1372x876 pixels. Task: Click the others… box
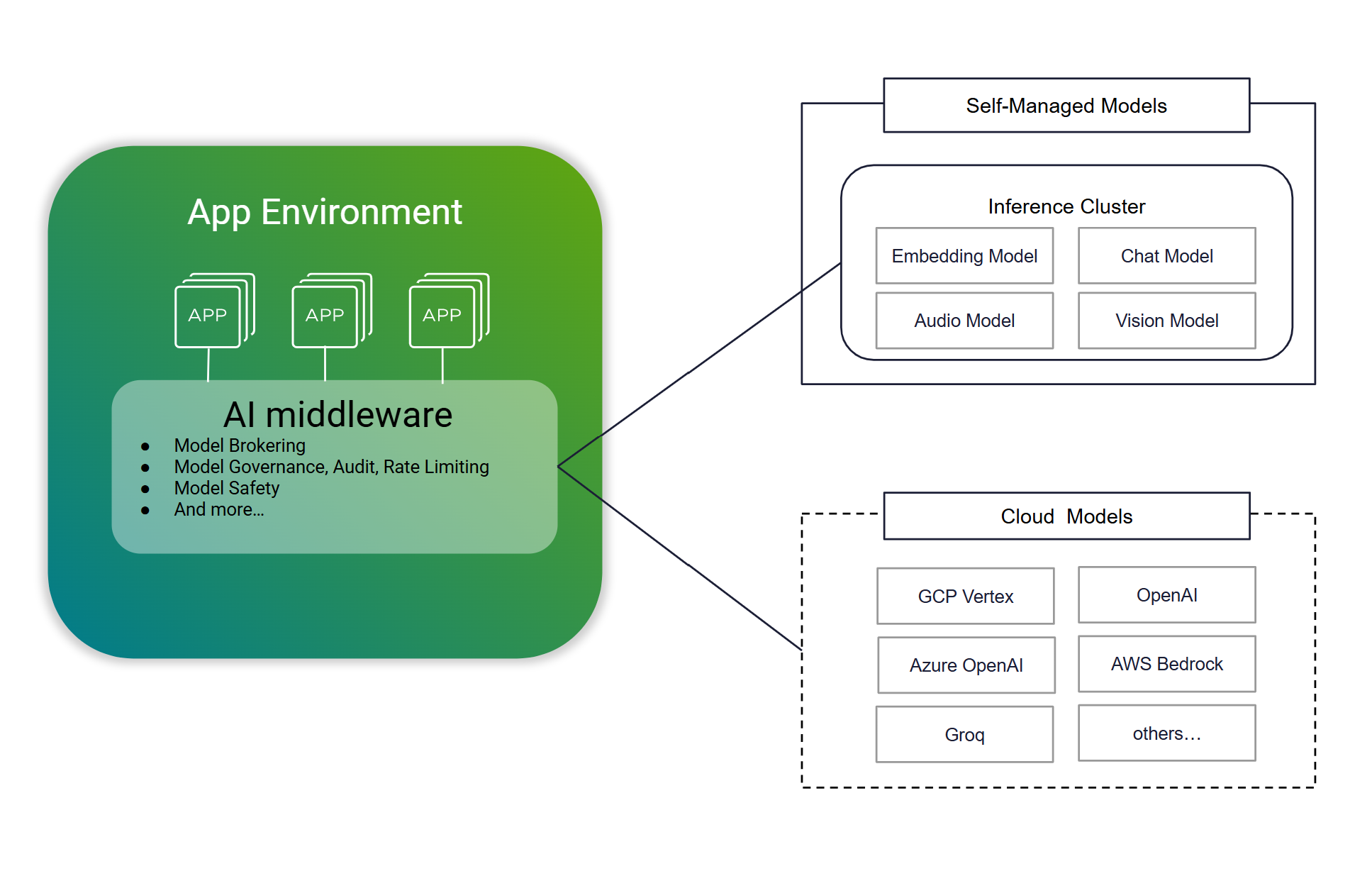1166,733
